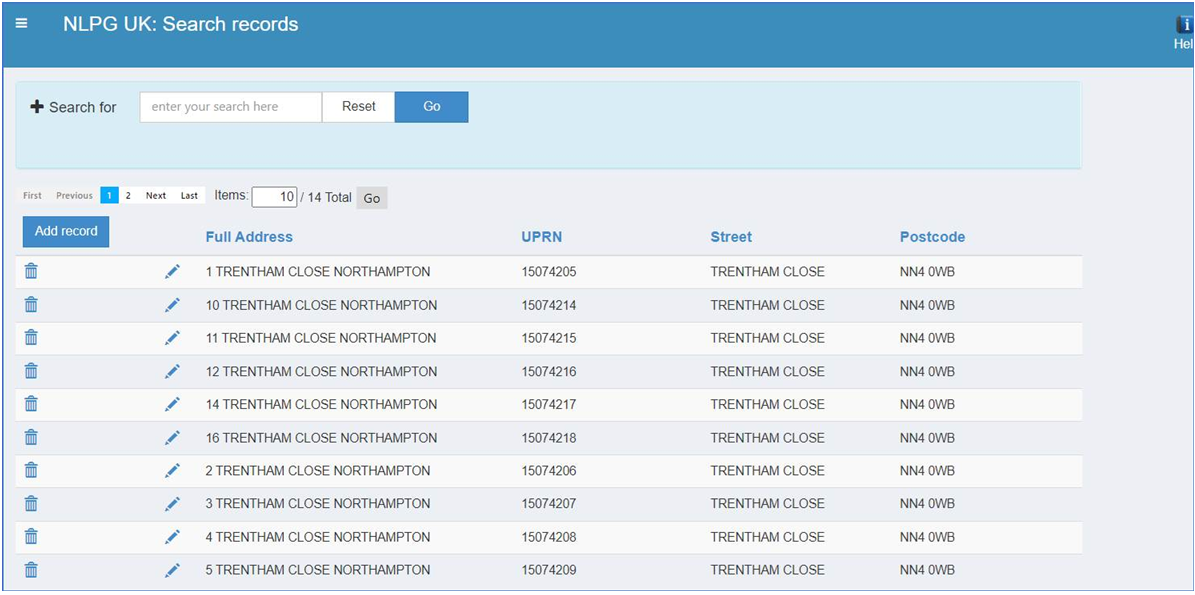The height and width of the screenshot is (595, 1195).
Task: Select UPRN 15074206 cell
Action: [x=549, y=471]
